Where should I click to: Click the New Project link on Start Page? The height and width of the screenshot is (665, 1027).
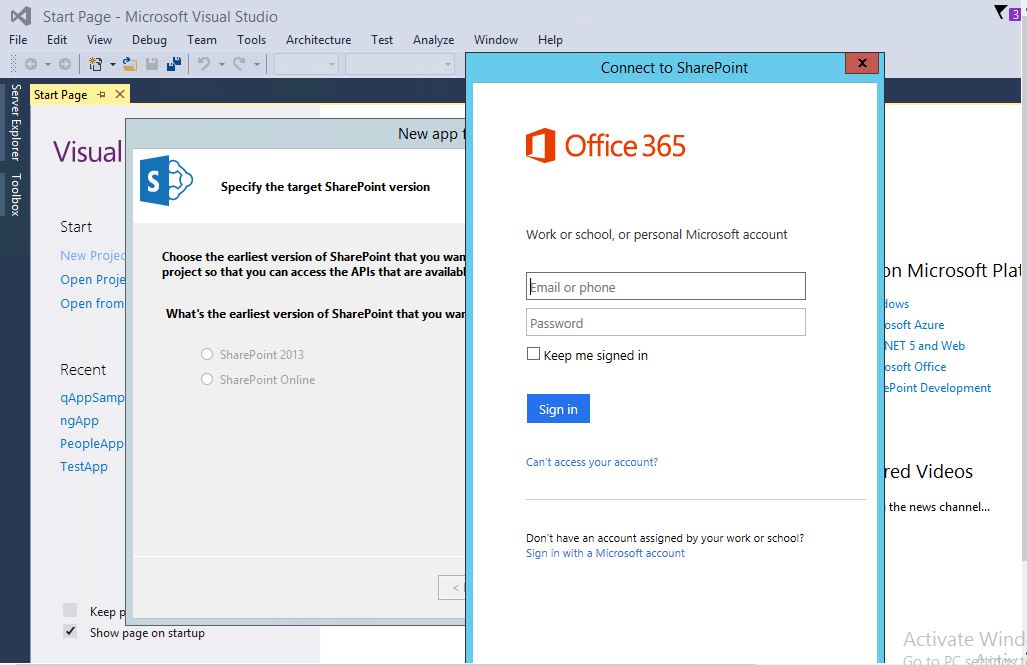pyautogui.click(x=92, y=256)
